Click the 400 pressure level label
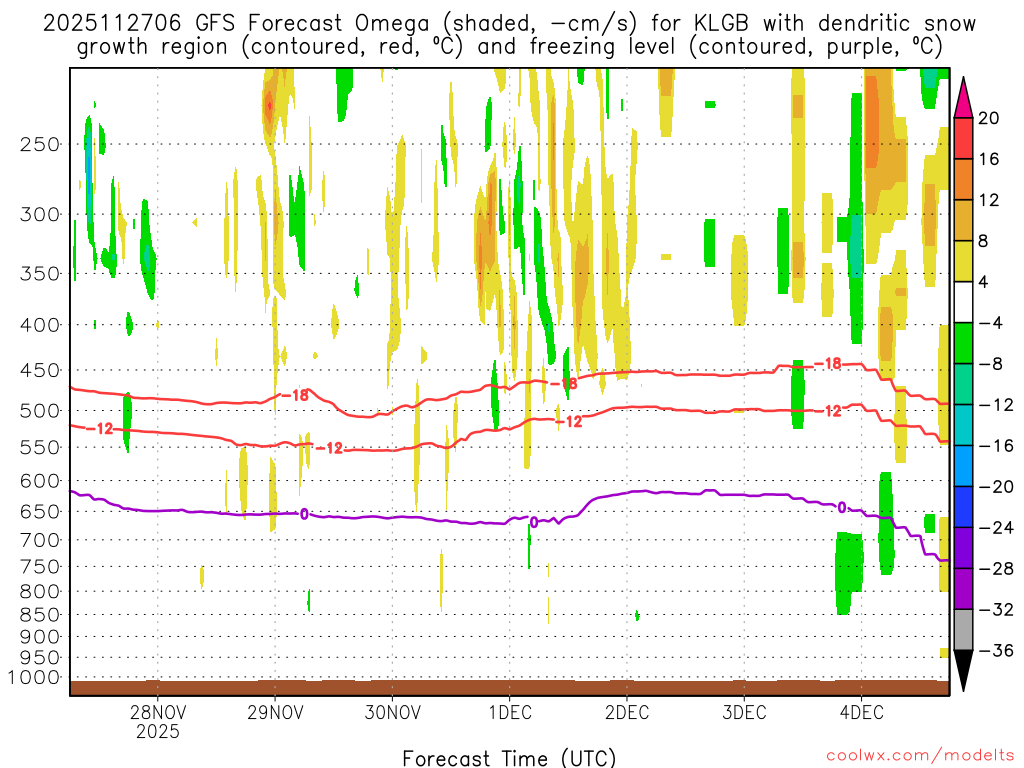The image size is (1024, 768). pos(40,325)
